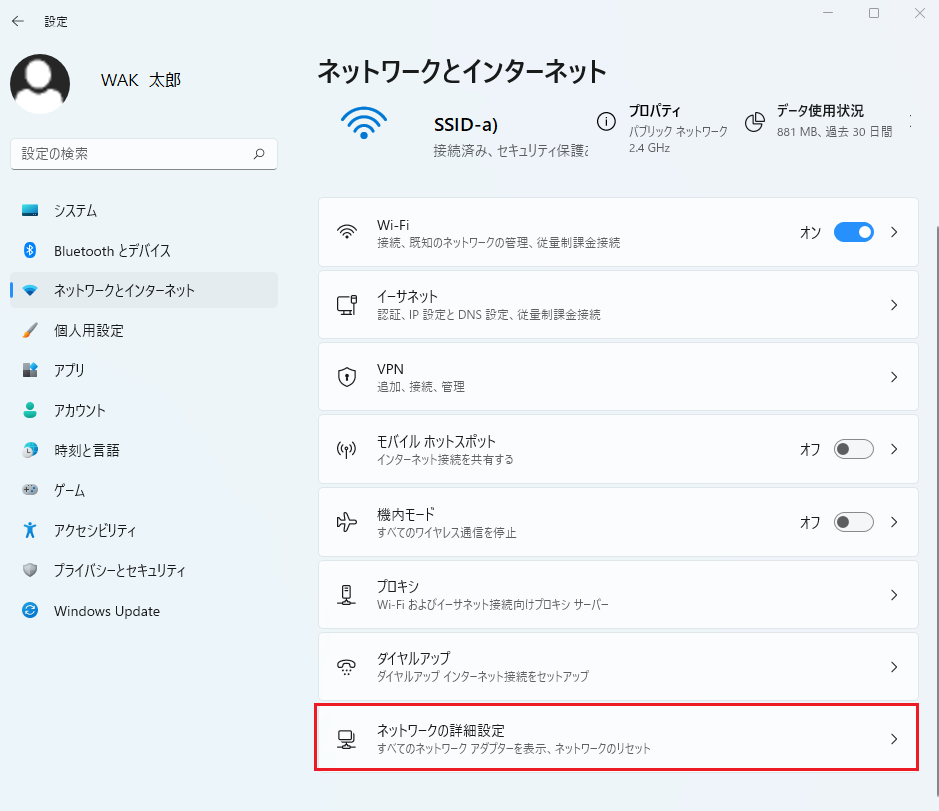Open the アプリ settings category
The width and height of the screenshot is (939, 811).
[144, 370]
